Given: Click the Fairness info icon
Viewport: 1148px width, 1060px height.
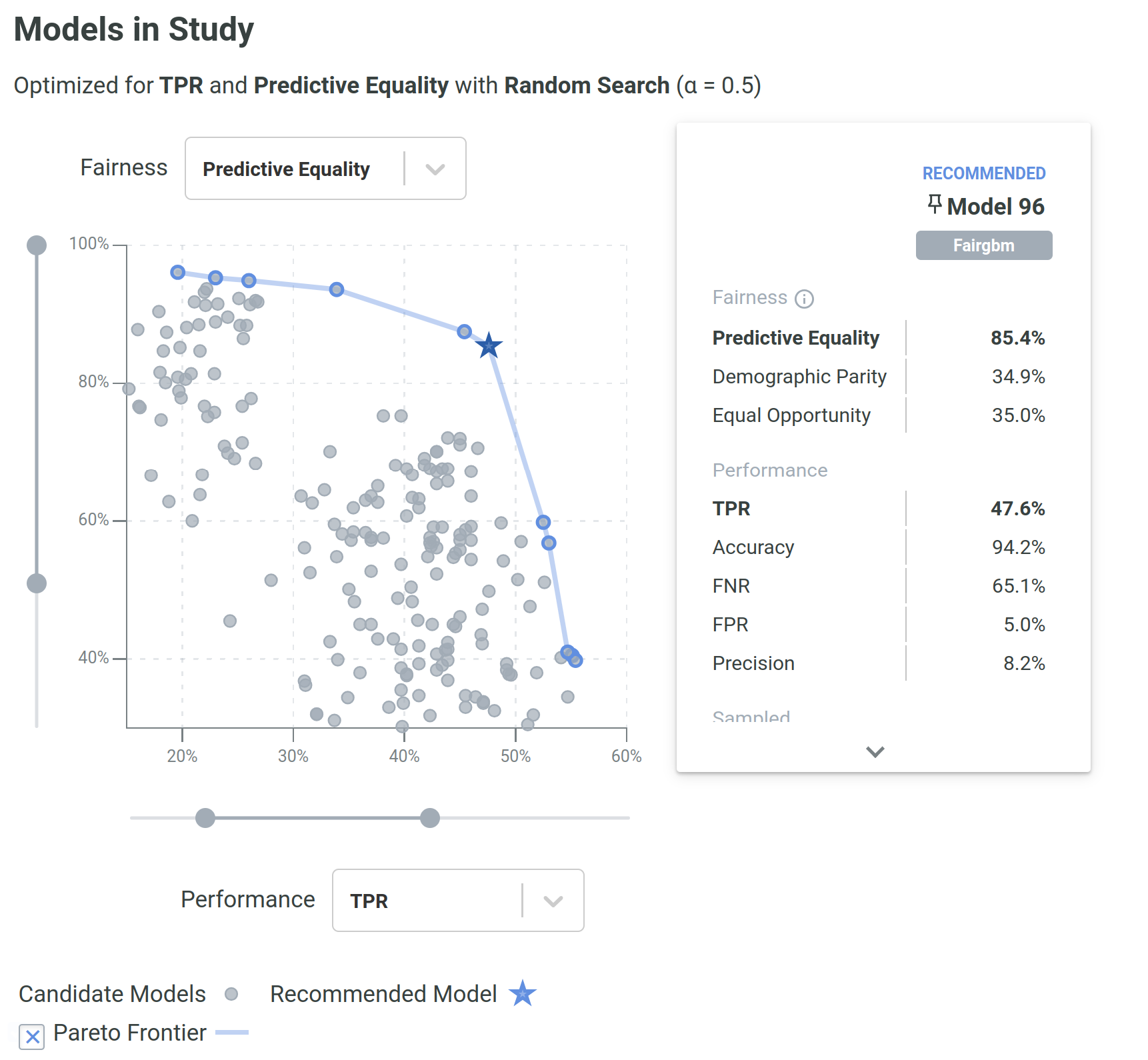Looking at the screenshot, I should 804,299.
